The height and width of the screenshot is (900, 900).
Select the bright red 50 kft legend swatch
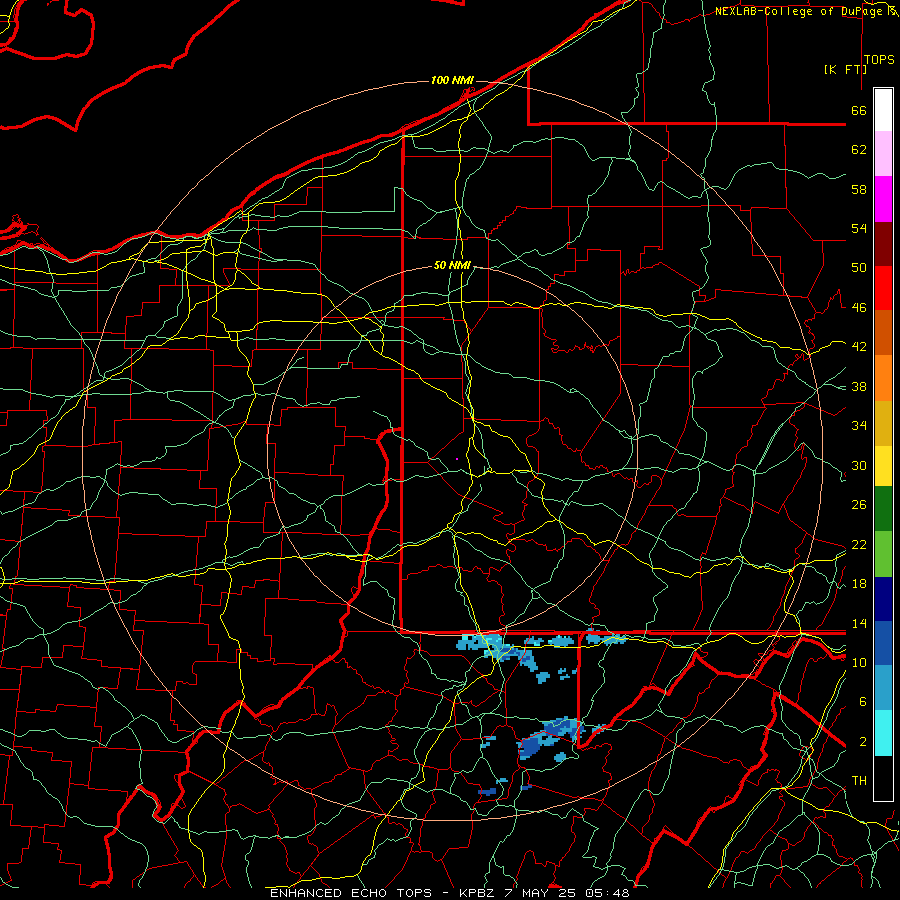click(x=883, y=288)
